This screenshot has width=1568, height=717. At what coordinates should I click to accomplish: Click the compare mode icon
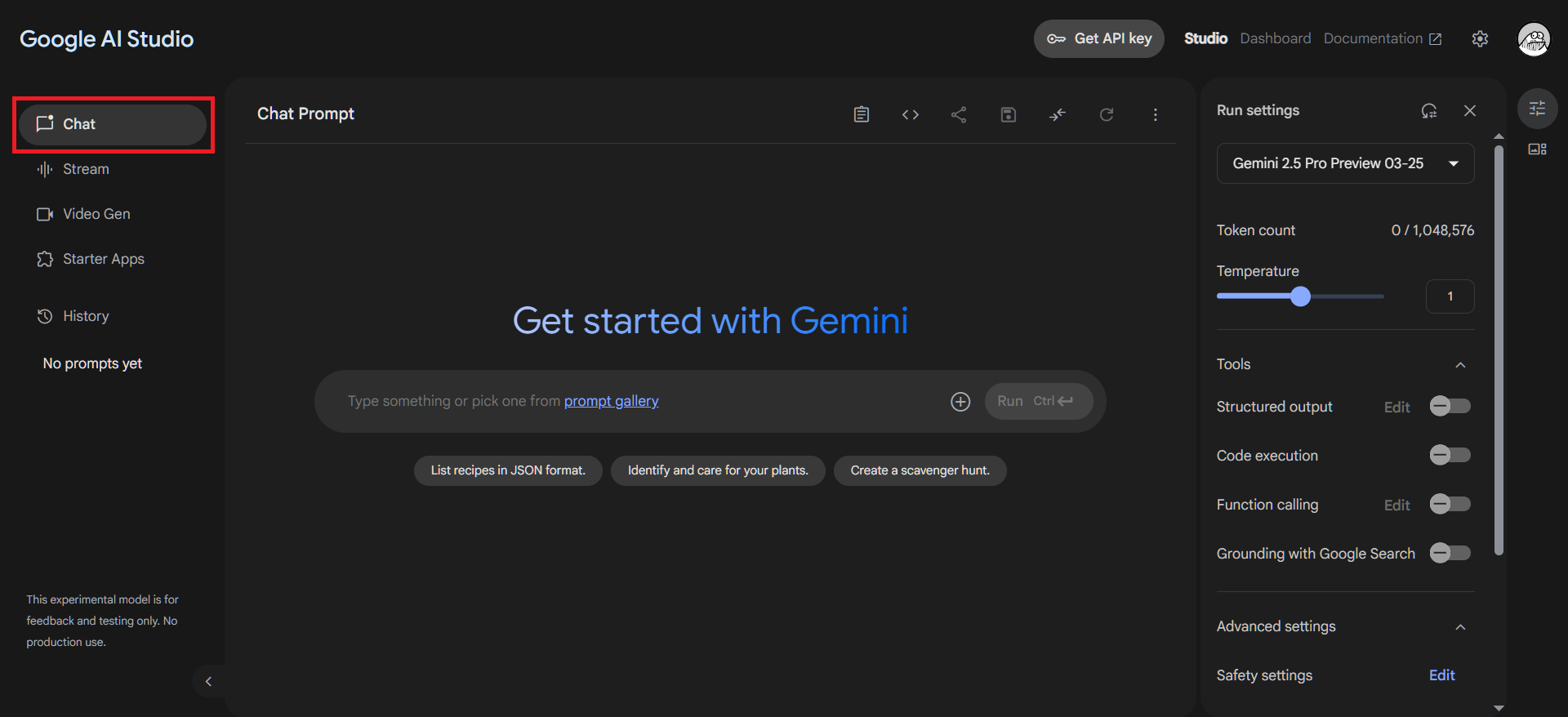point(1057,114)
